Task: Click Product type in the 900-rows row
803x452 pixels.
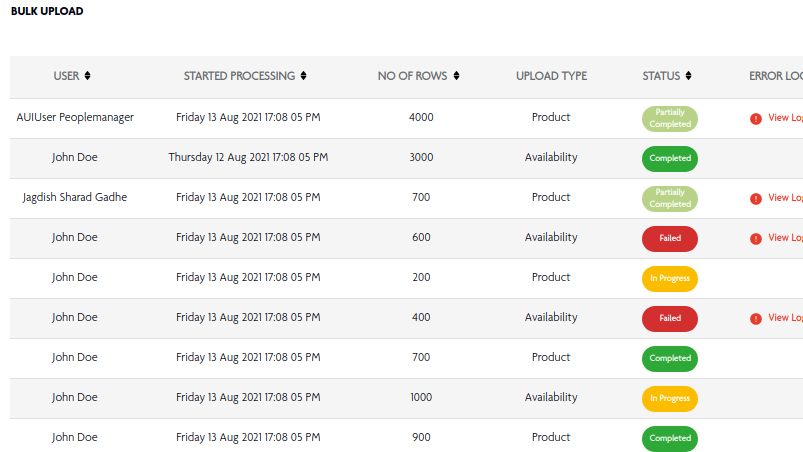Action: [551, 437]
